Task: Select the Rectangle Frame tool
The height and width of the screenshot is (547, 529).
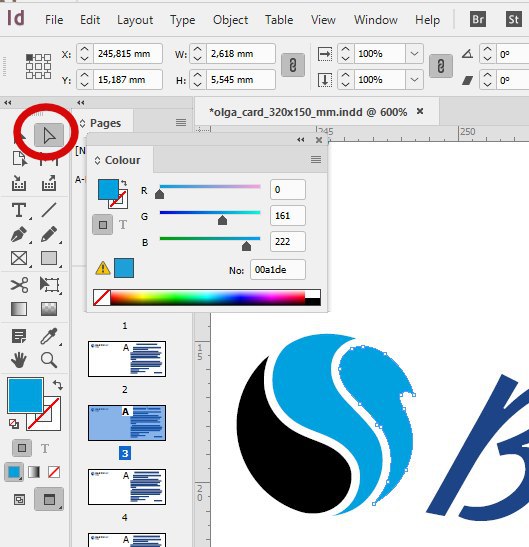Action: pos(19,258)
